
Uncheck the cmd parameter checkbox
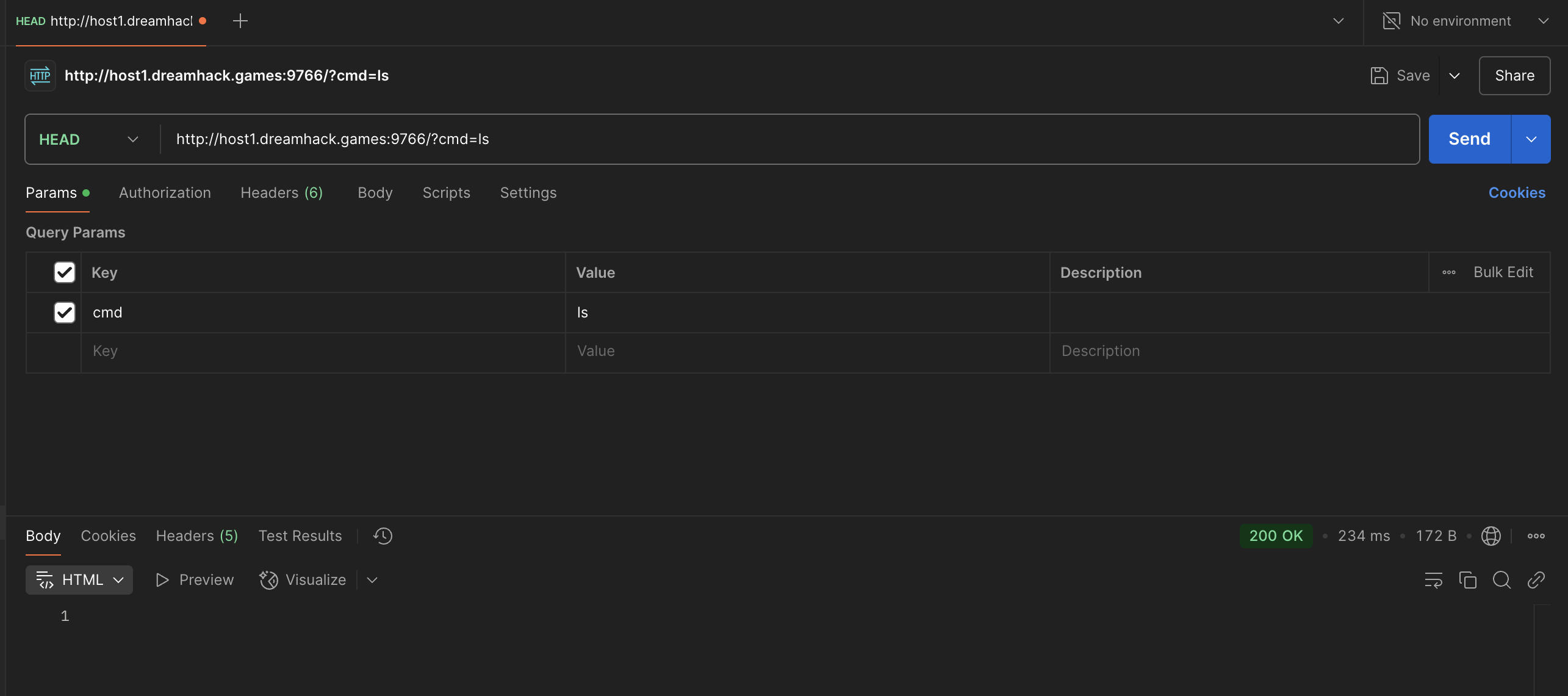click(65, 313)
